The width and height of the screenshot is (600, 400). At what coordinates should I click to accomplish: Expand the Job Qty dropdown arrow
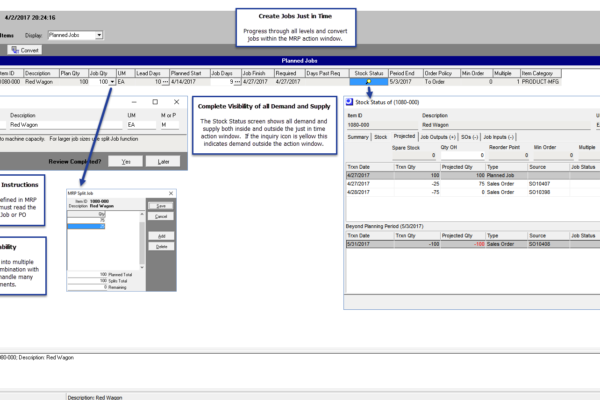tap(112, 82)
